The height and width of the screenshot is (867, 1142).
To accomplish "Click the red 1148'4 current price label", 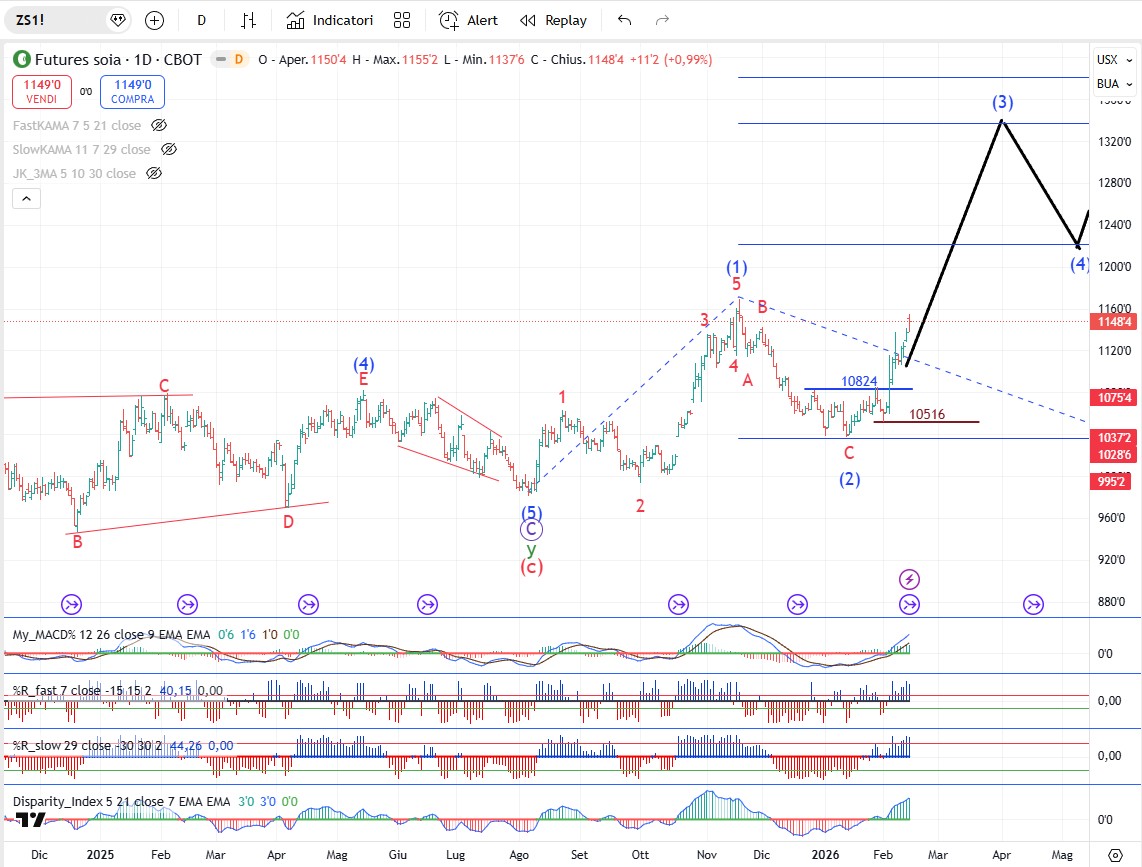I will [1115, 322].
